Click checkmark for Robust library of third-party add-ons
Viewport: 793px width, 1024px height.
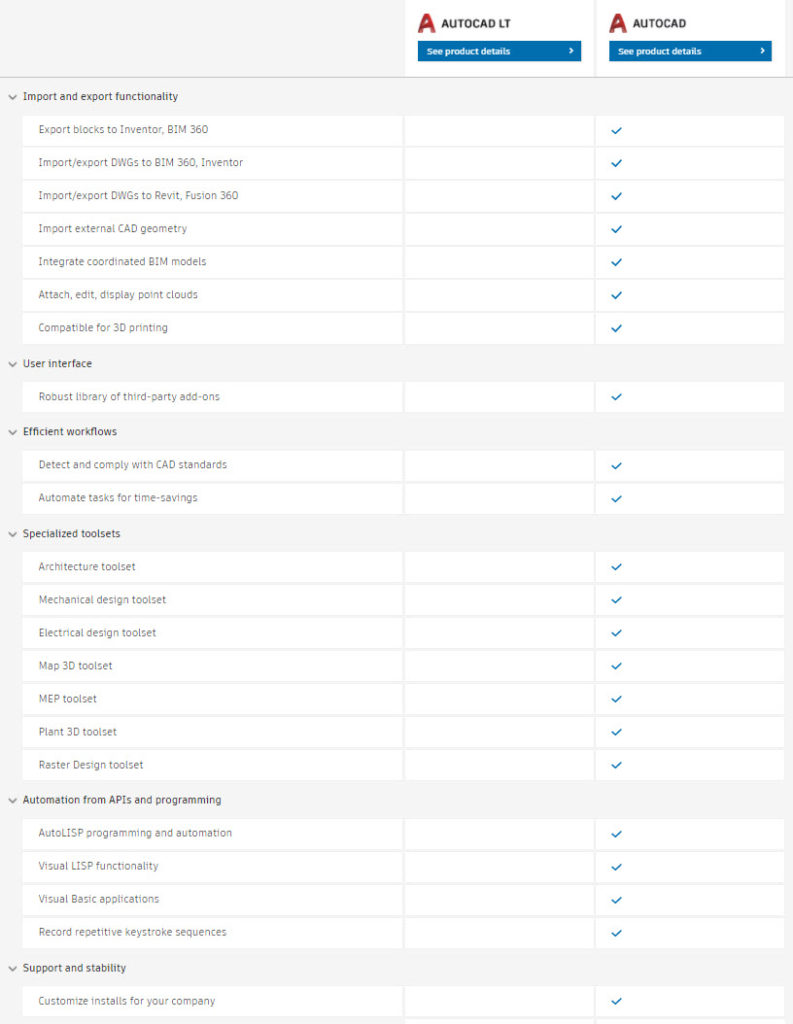pos(616,397)
